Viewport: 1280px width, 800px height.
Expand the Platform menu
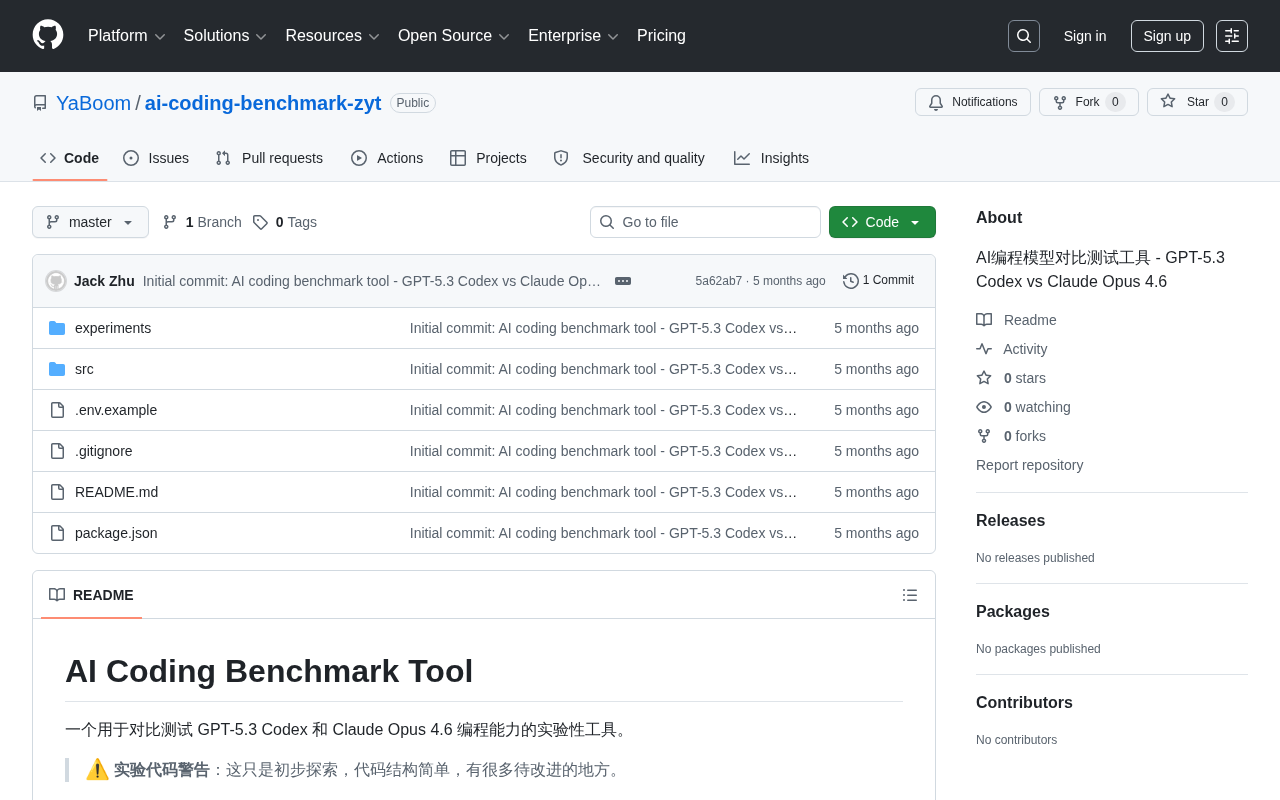pyautogui.click(x=126, y=36)
